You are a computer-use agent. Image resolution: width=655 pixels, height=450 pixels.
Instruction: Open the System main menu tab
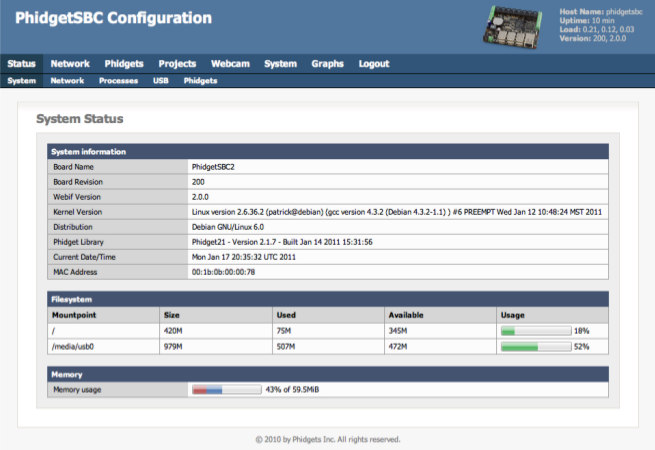[280, 64]
